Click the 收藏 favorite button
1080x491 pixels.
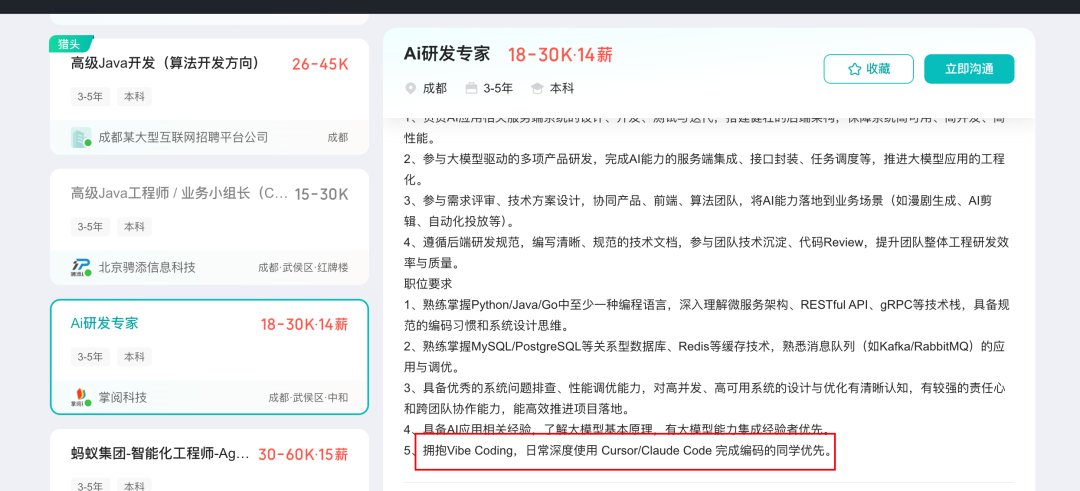point(869,69)
